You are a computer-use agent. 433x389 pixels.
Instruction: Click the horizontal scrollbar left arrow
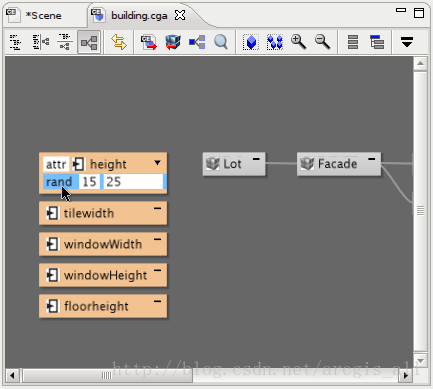click(x=12, y=376)
